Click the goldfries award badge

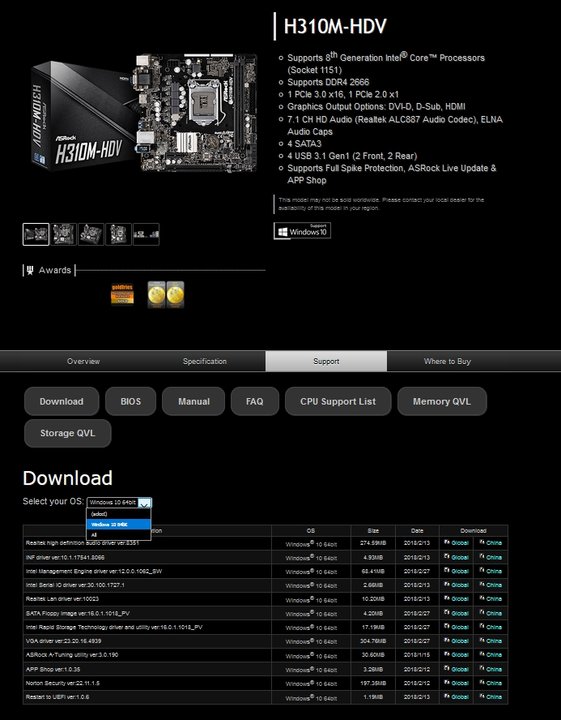122,294
